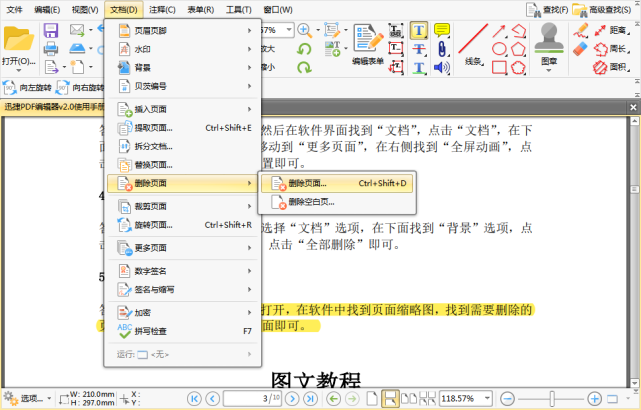Select the arrow drawing tool
Image resolution: width=641 pixels, height=410 pixels.
click(x=499, y=31)
